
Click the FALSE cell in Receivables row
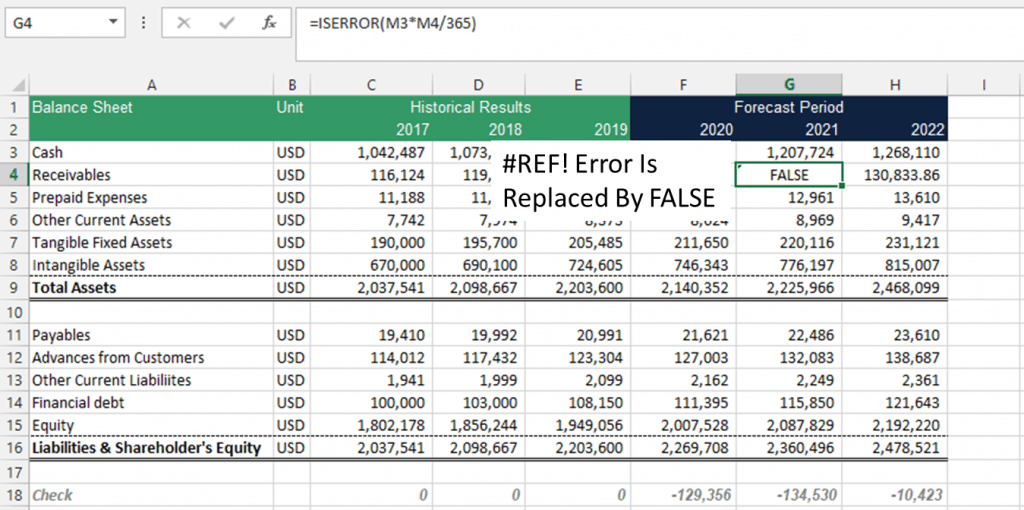point(789,175)
